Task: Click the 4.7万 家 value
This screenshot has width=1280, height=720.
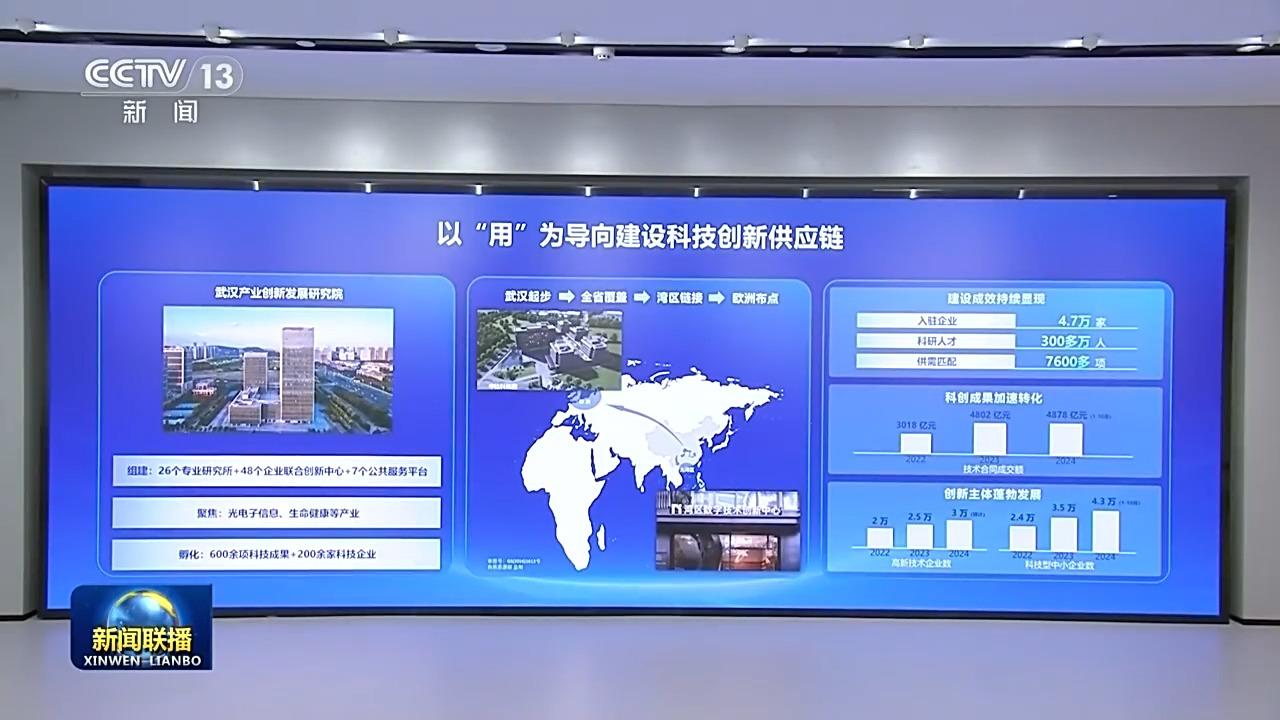Action: click(x=1080, y=321)
